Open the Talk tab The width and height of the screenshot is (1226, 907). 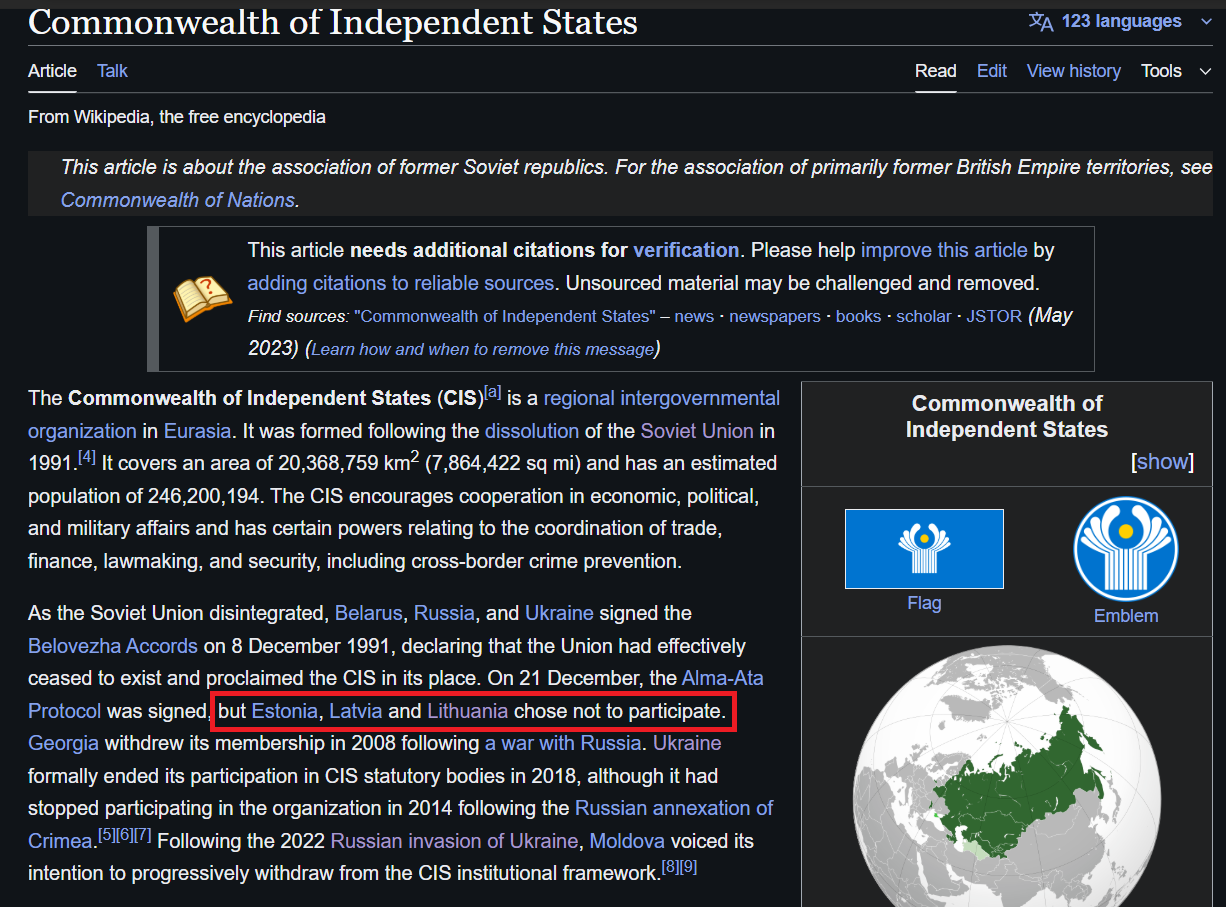click(x=112, y=71)
